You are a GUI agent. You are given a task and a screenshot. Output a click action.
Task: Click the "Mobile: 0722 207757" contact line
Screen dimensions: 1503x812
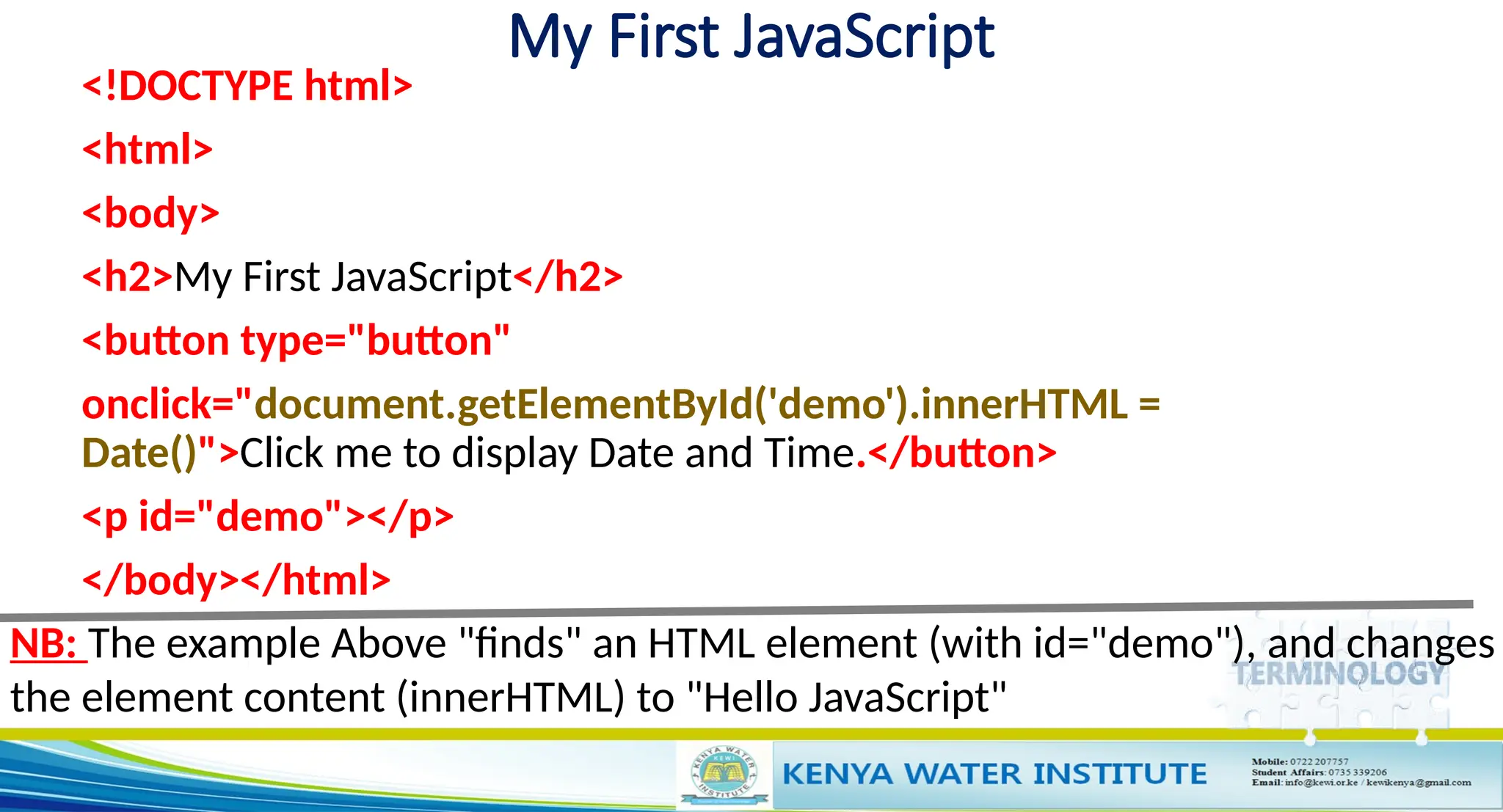[x=1300, y=761]
